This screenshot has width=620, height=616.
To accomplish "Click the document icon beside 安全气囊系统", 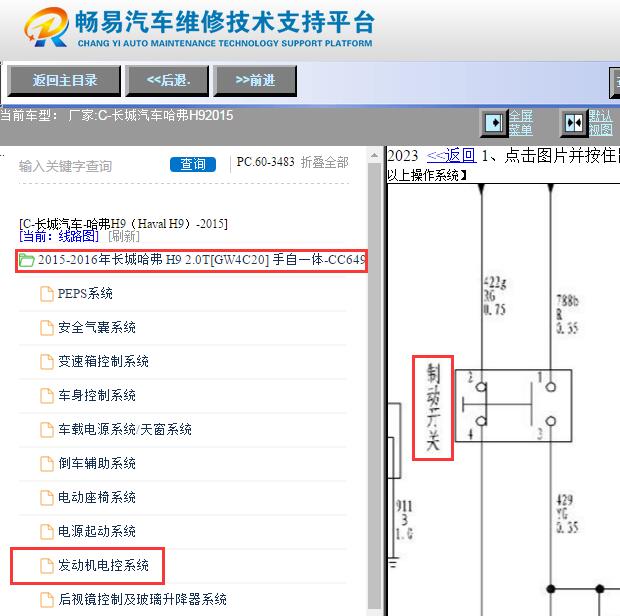I will [47, 328].
